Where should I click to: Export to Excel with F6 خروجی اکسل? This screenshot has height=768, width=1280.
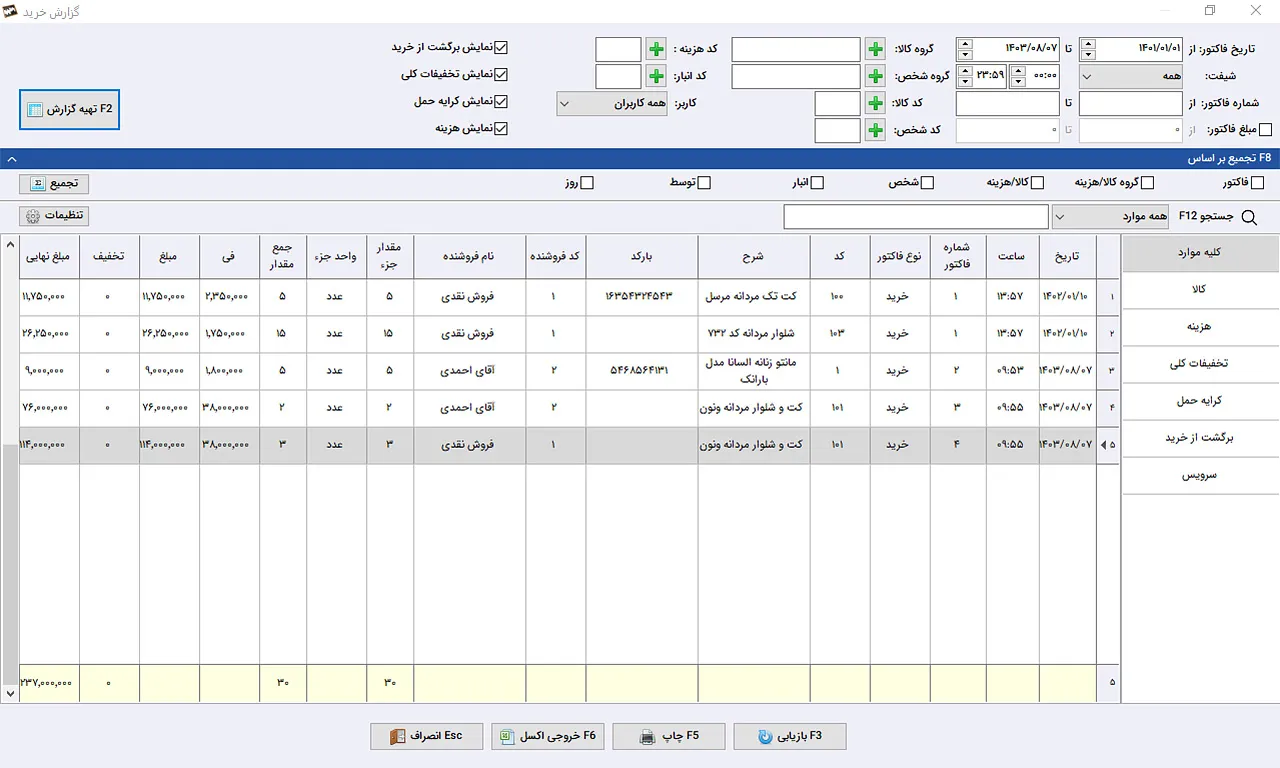pyautogui.click(x=548, y=736)
